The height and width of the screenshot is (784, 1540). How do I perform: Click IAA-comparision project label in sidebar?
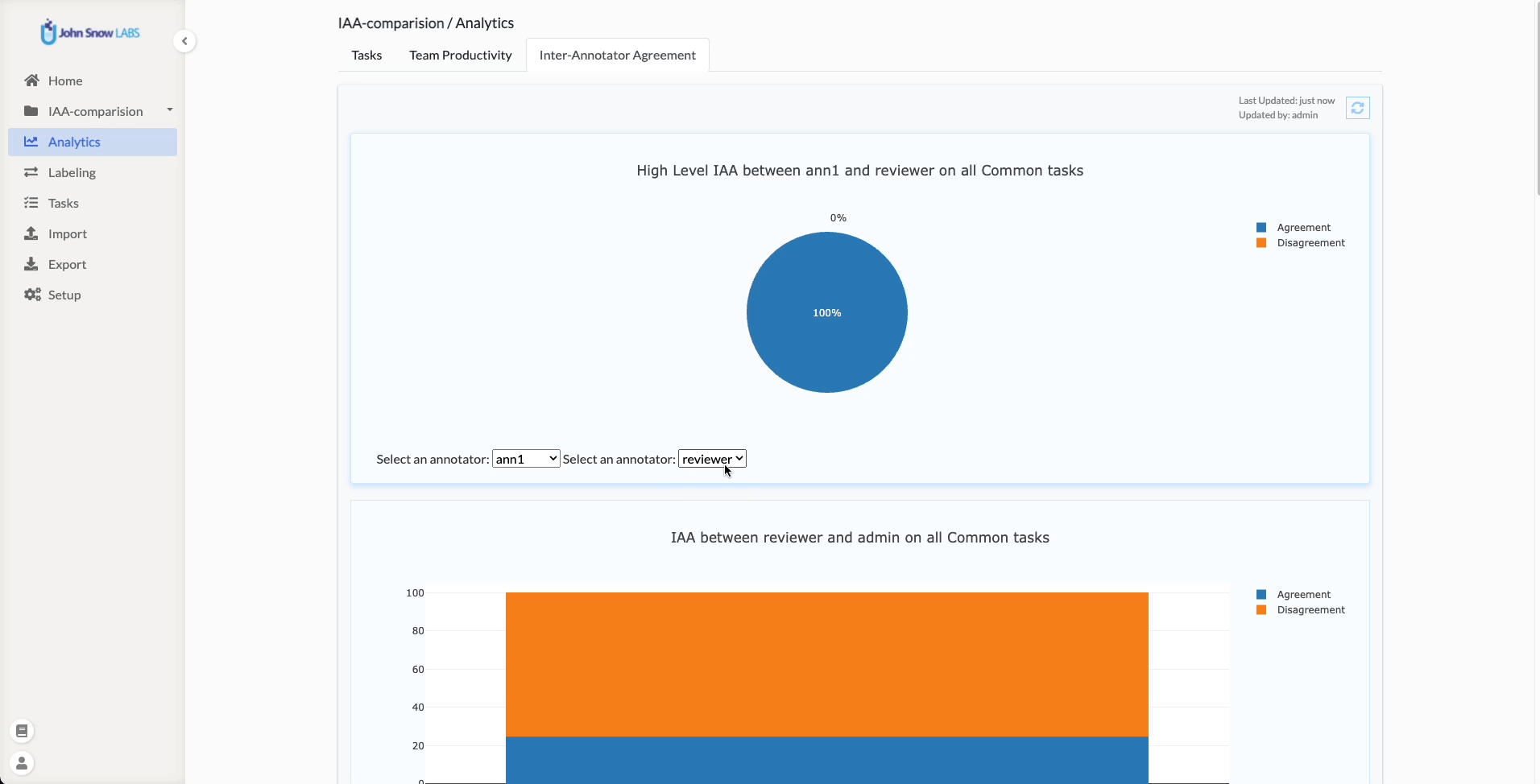click(x=96, y=111)
